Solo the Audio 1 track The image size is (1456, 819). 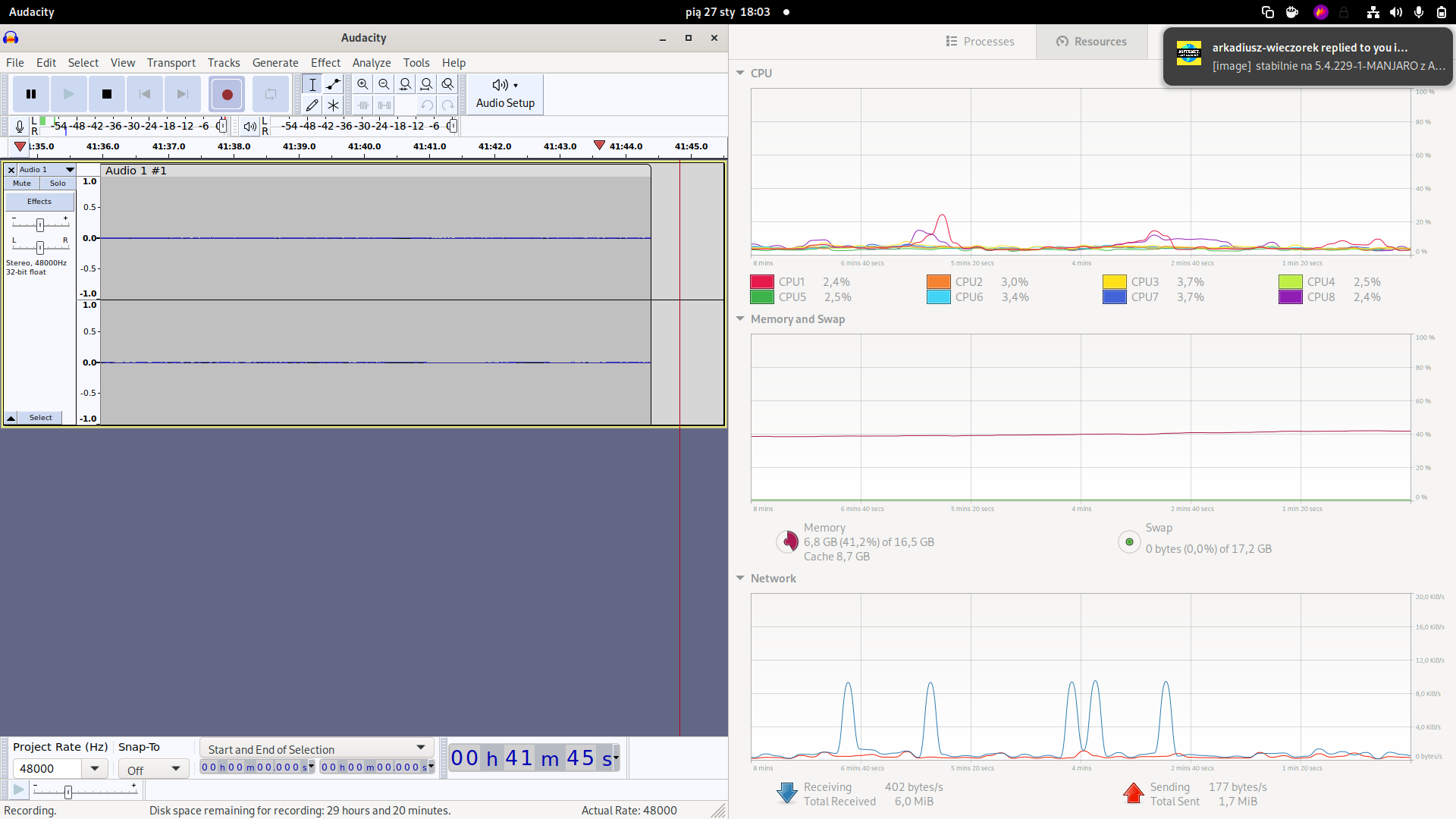[58, 184]
